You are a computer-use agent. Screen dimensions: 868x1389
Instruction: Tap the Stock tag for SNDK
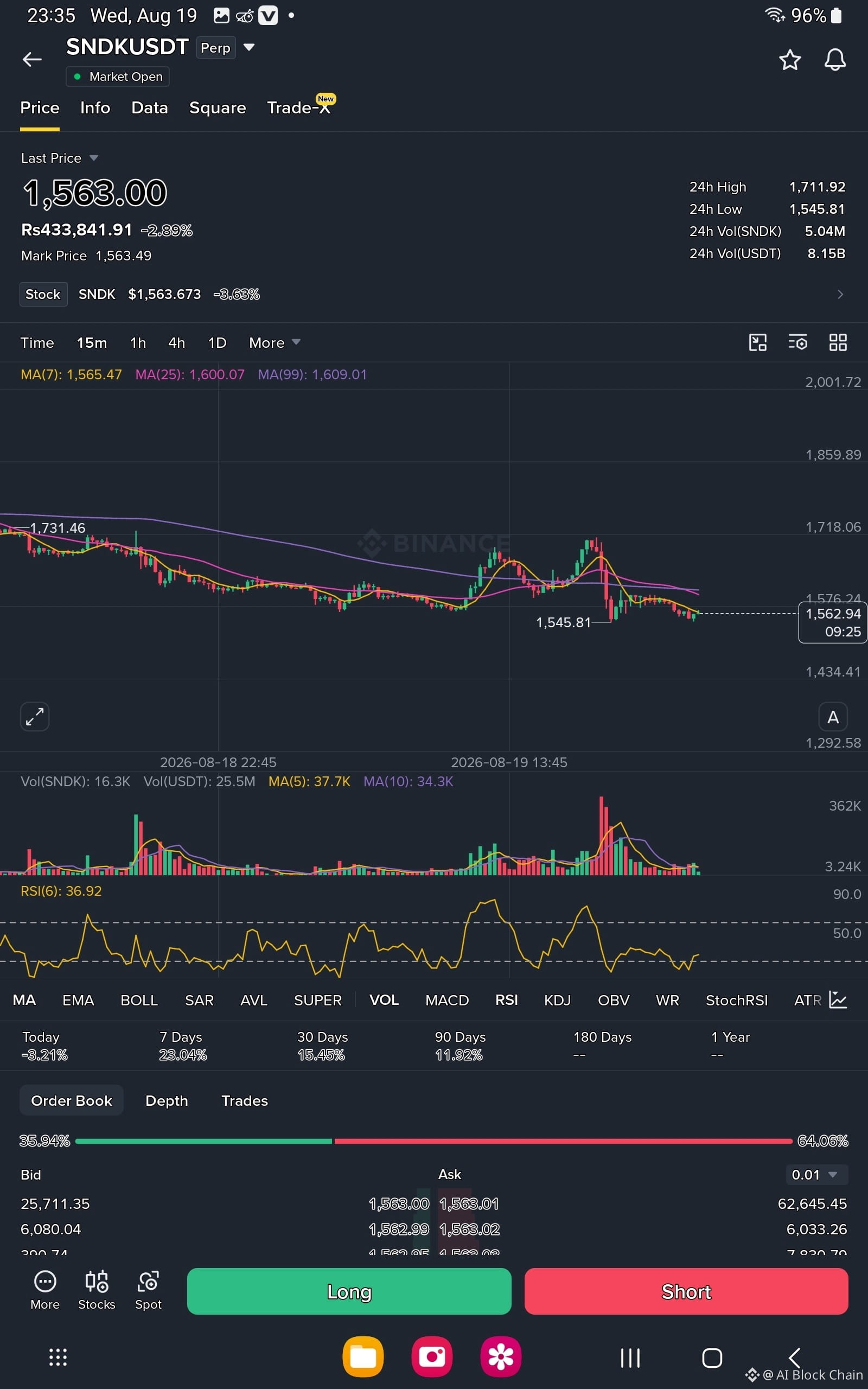point(43,295)
